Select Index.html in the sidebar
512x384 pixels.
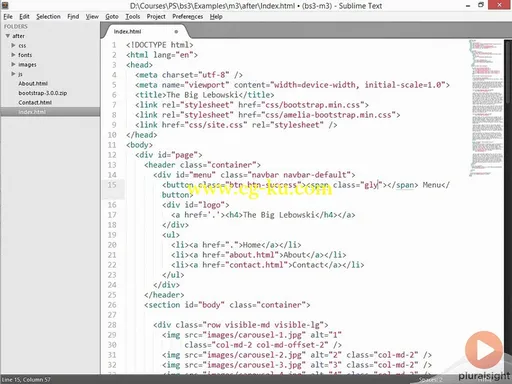point(50,112)
